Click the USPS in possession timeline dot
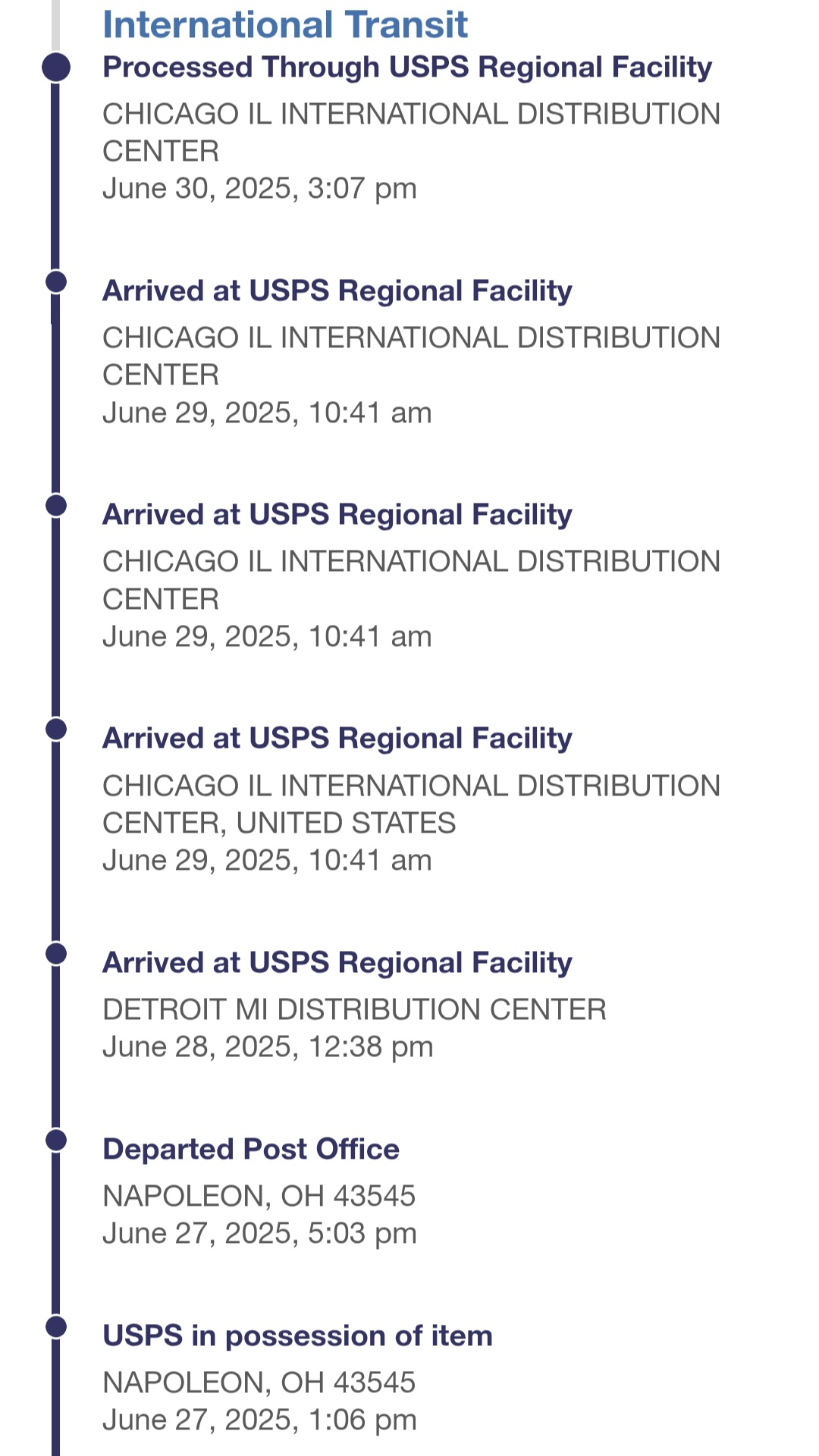819x1456 pixels. [x=56, y=1326]
